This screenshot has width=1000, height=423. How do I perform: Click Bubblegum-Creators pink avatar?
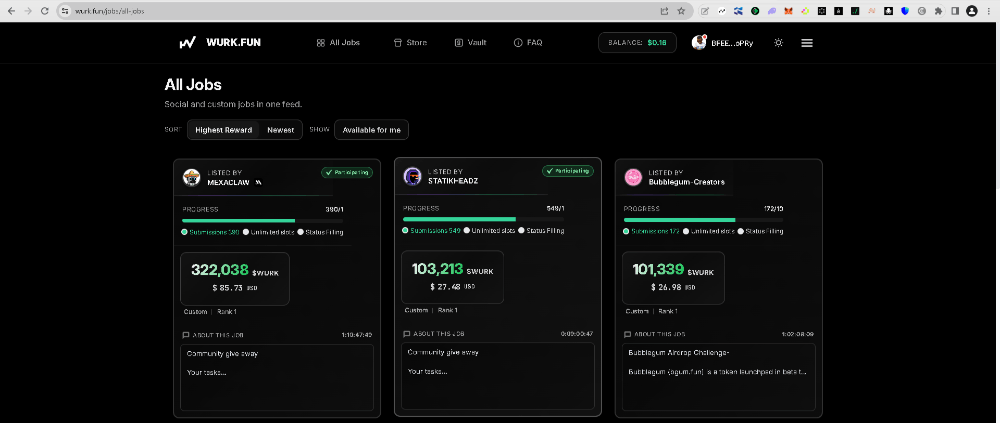tap(633, 177)
